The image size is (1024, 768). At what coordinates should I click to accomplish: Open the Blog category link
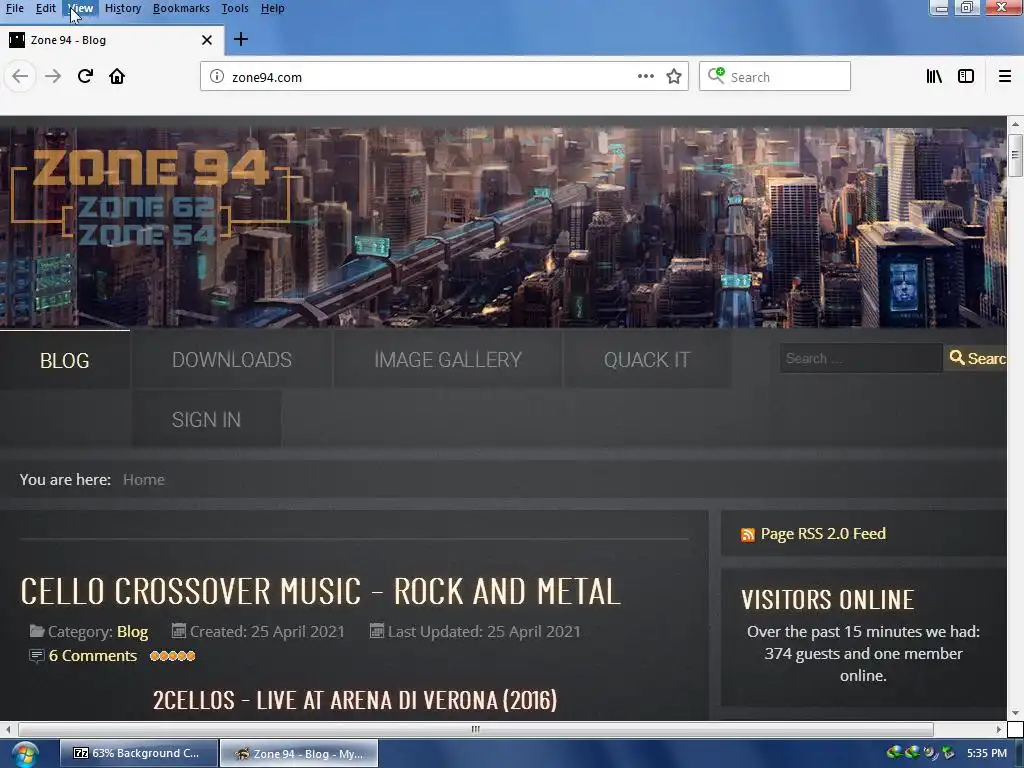(132, 632)
